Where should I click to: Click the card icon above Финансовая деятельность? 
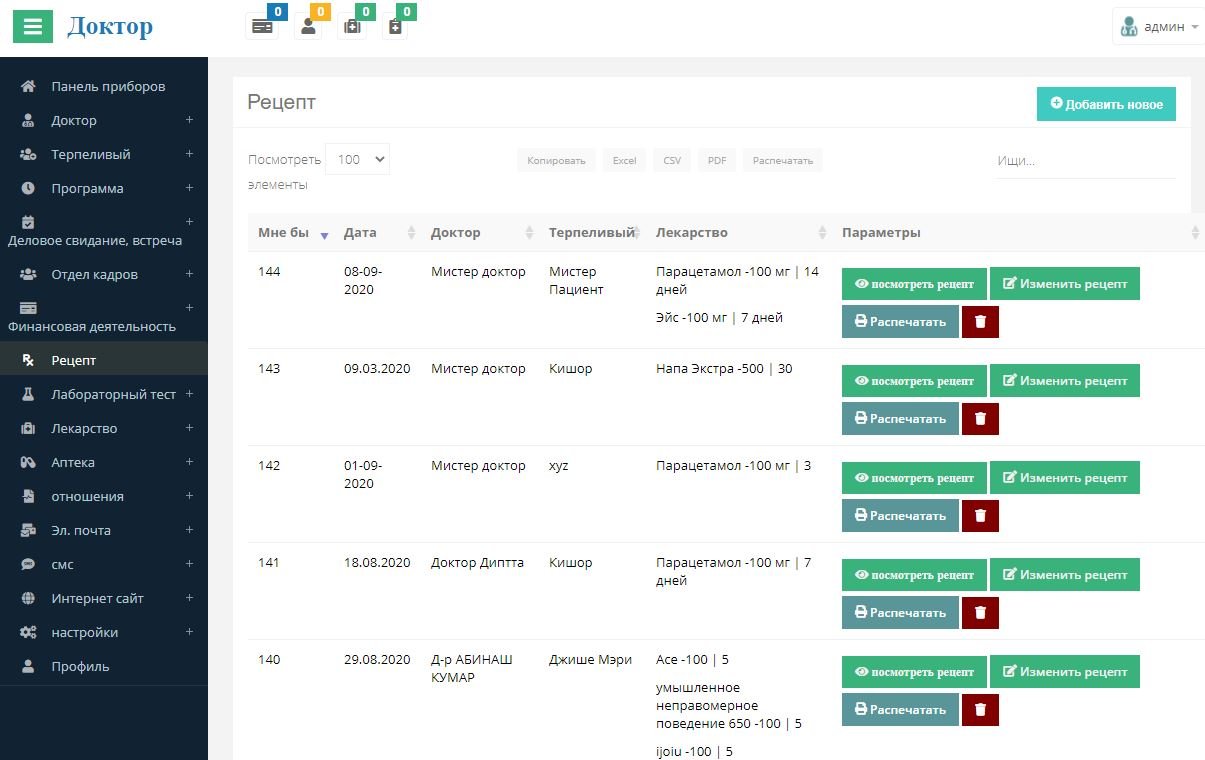(x=28, y=308)
